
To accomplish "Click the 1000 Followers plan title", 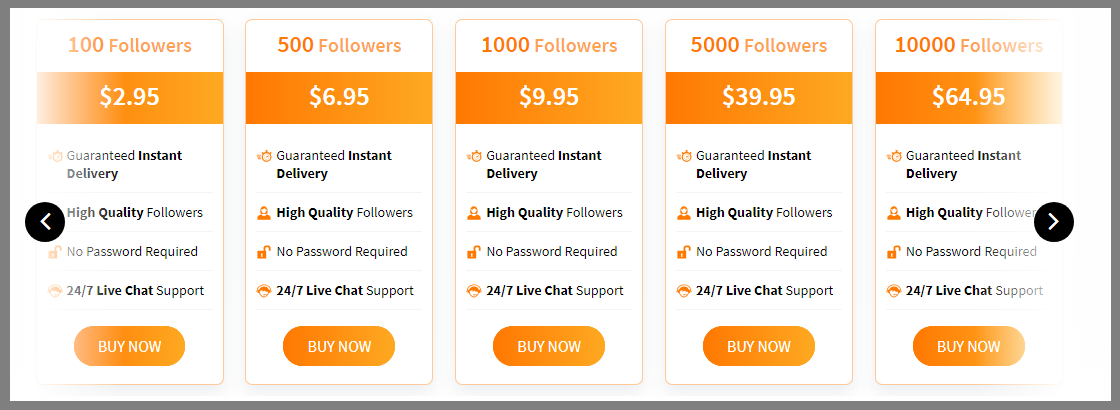I will coord(549,45).
